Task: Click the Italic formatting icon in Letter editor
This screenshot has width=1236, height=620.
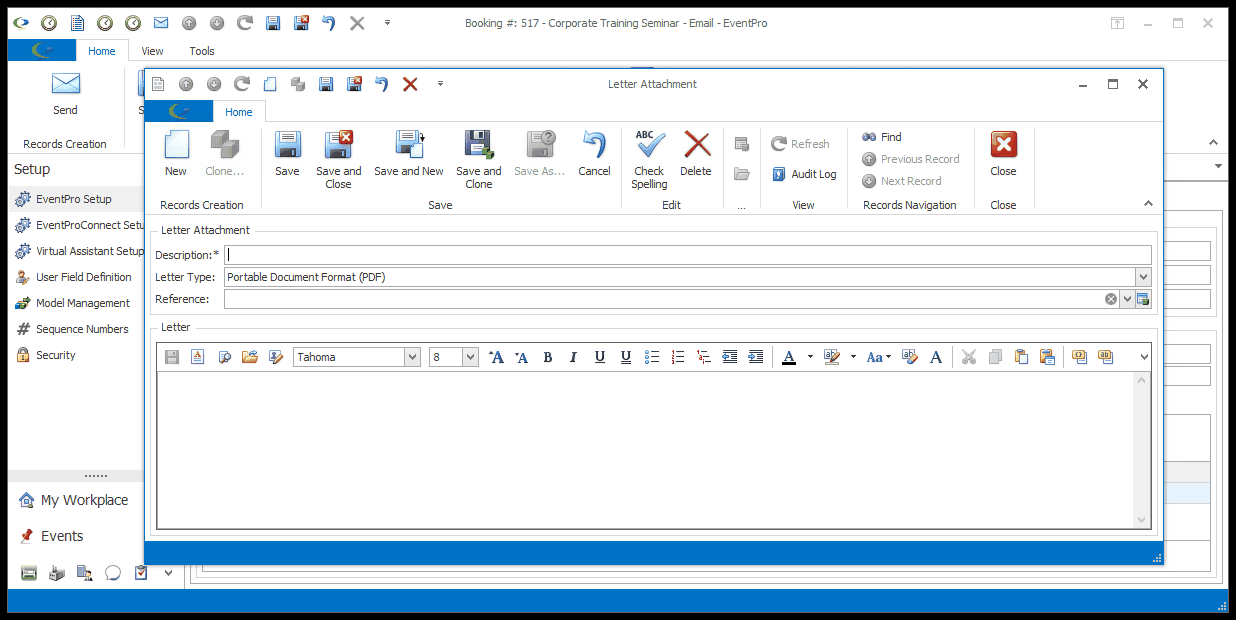Action: [x=574, y=357]
